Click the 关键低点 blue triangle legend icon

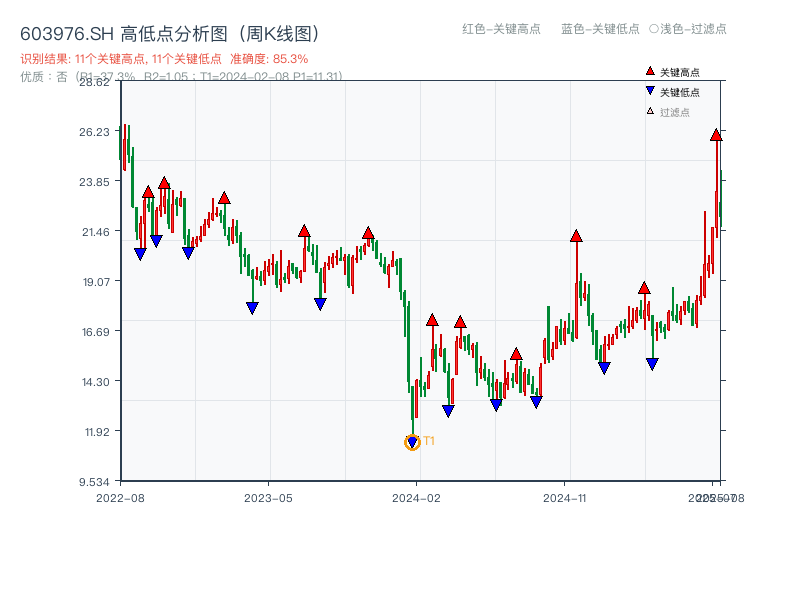point(650,88)
